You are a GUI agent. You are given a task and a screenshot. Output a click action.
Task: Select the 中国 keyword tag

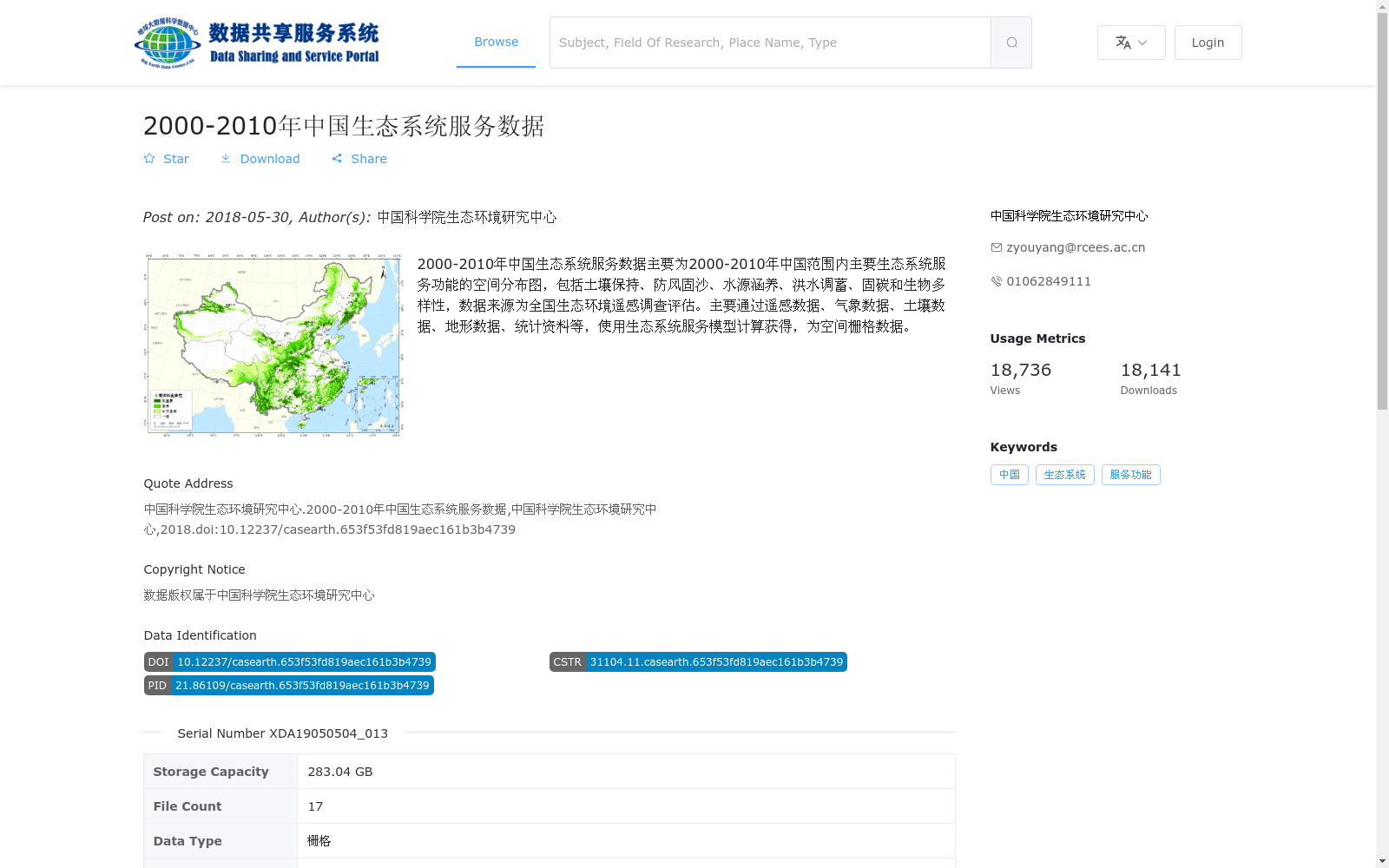point(1010,475)
